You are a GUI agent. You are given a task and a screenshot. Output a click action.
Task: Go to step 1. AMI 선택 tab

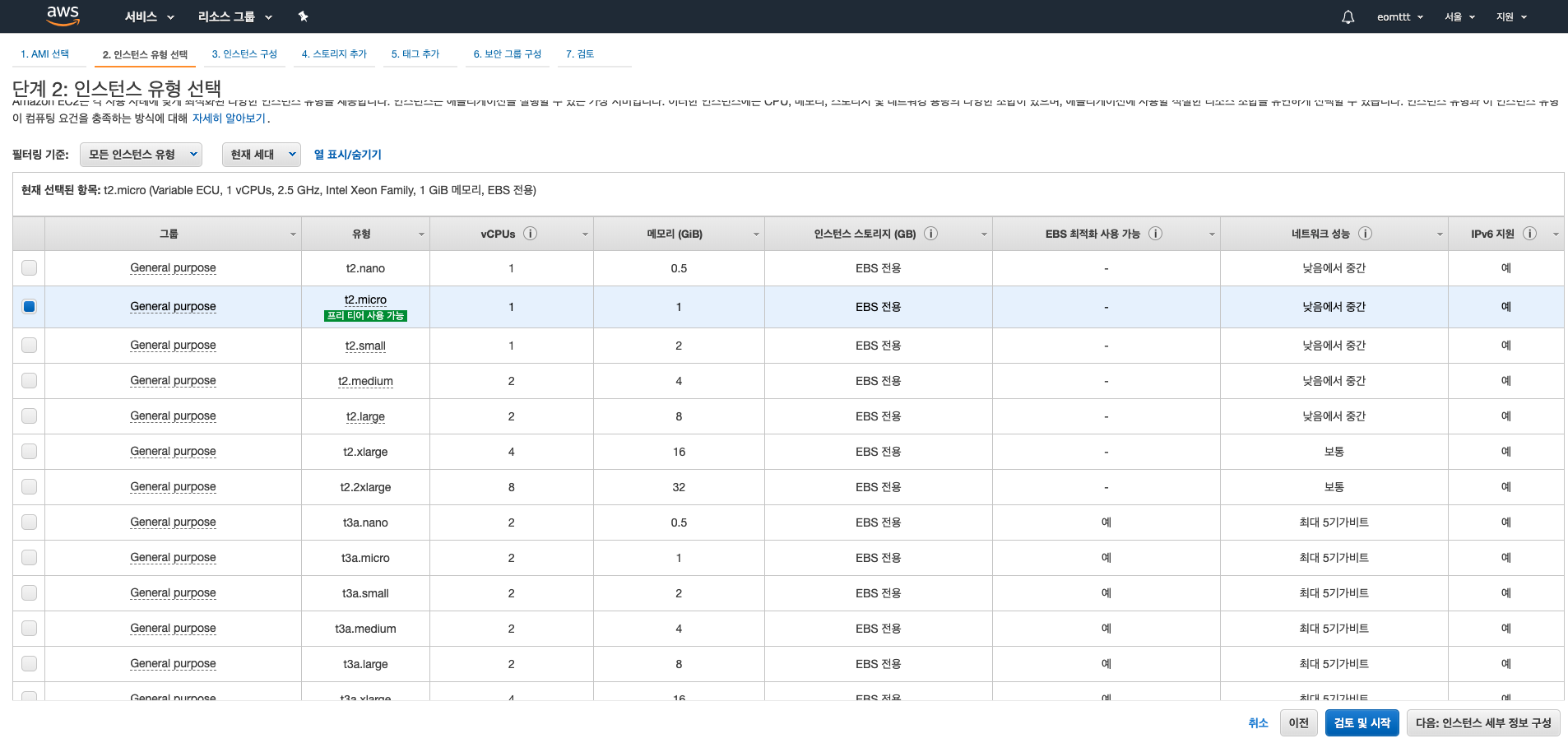point(45,54)
